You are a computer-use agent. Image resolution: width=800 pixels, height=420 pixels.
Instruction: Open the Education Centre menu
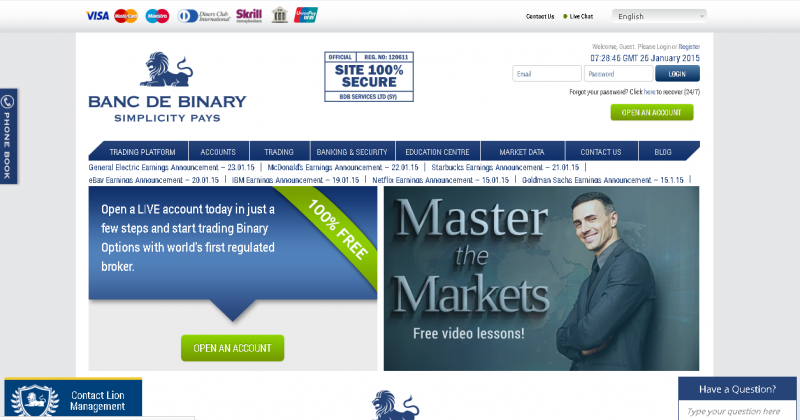pyautogui.click(x=437, y=152)
